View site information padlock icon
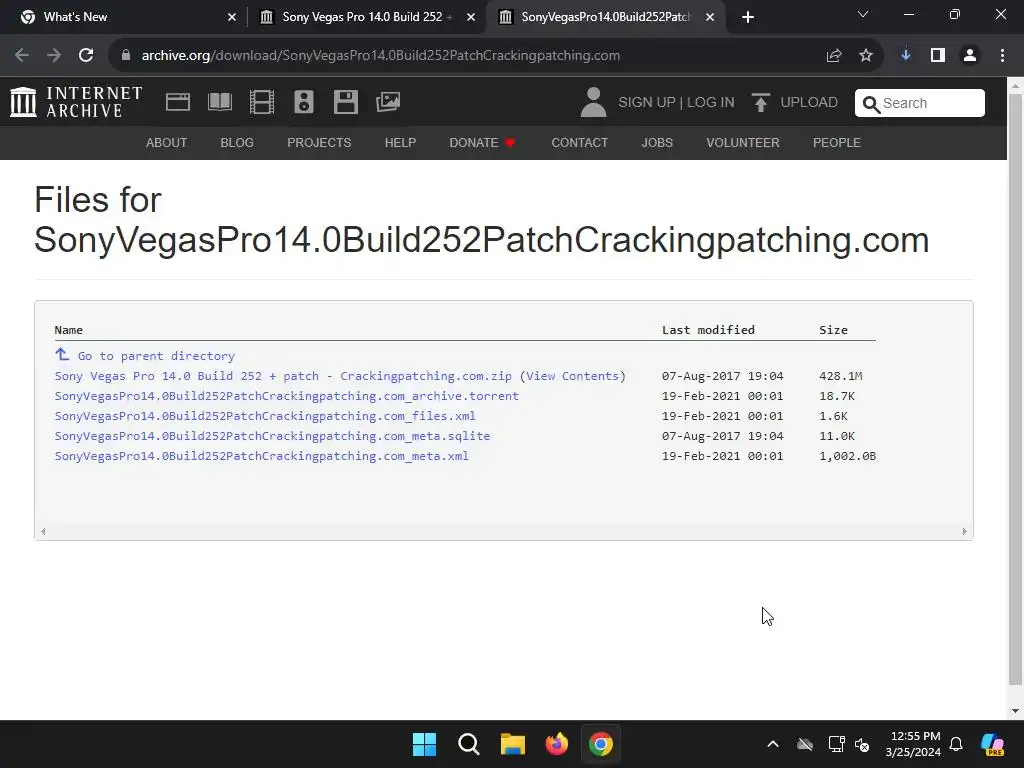The width and height of the screenshot is (1024, 768). (x=126, y=56)
